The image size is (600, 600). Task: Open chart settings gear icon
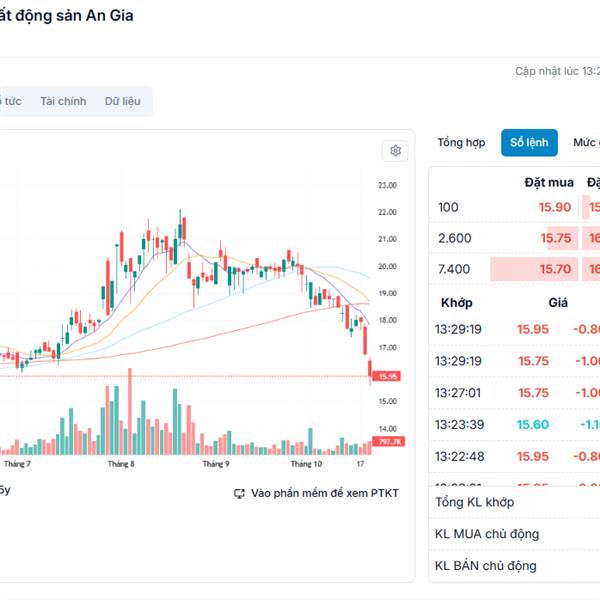click(x=395, y=151)
